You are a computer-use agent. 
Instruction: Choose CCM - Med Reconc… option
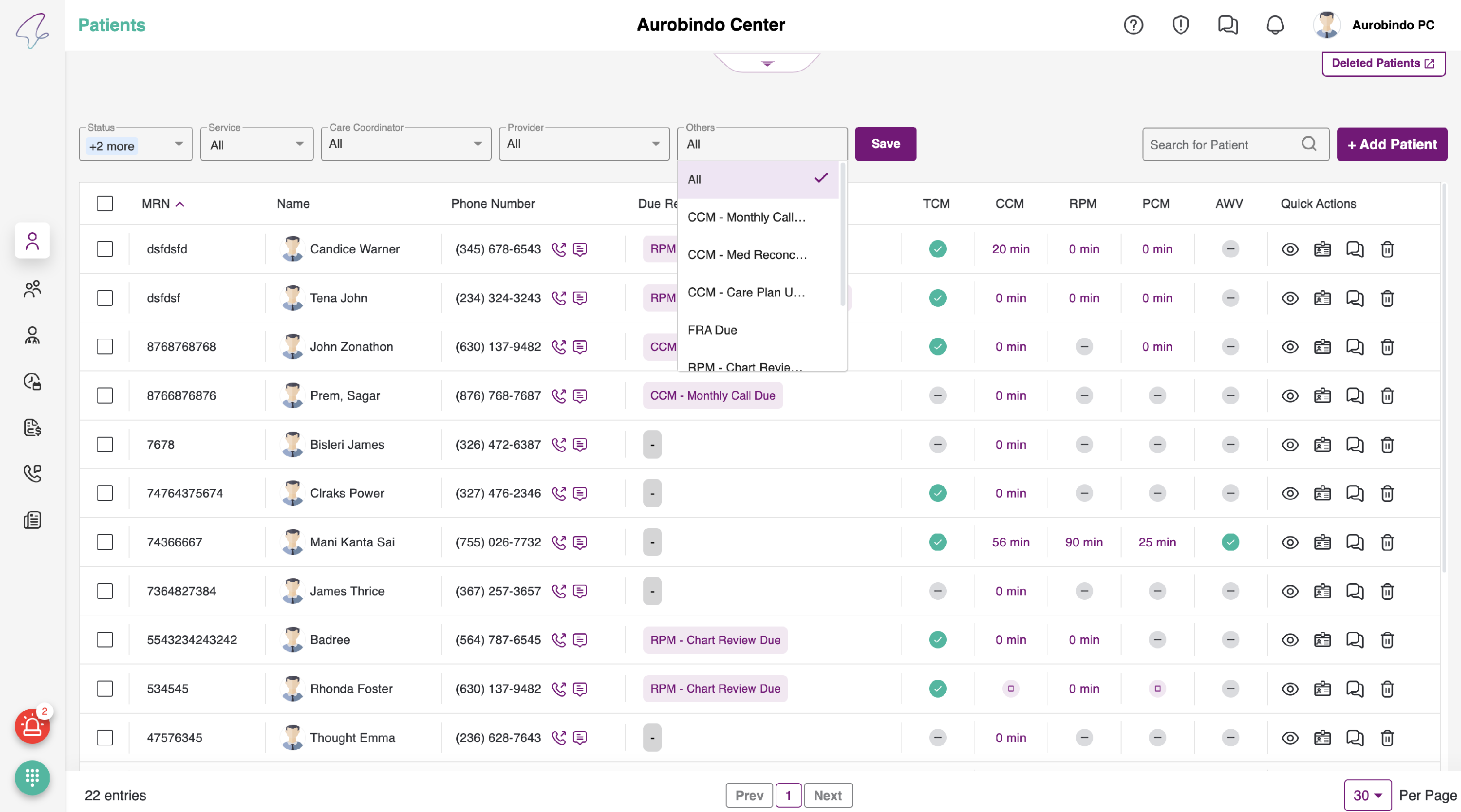coord(747,255)
